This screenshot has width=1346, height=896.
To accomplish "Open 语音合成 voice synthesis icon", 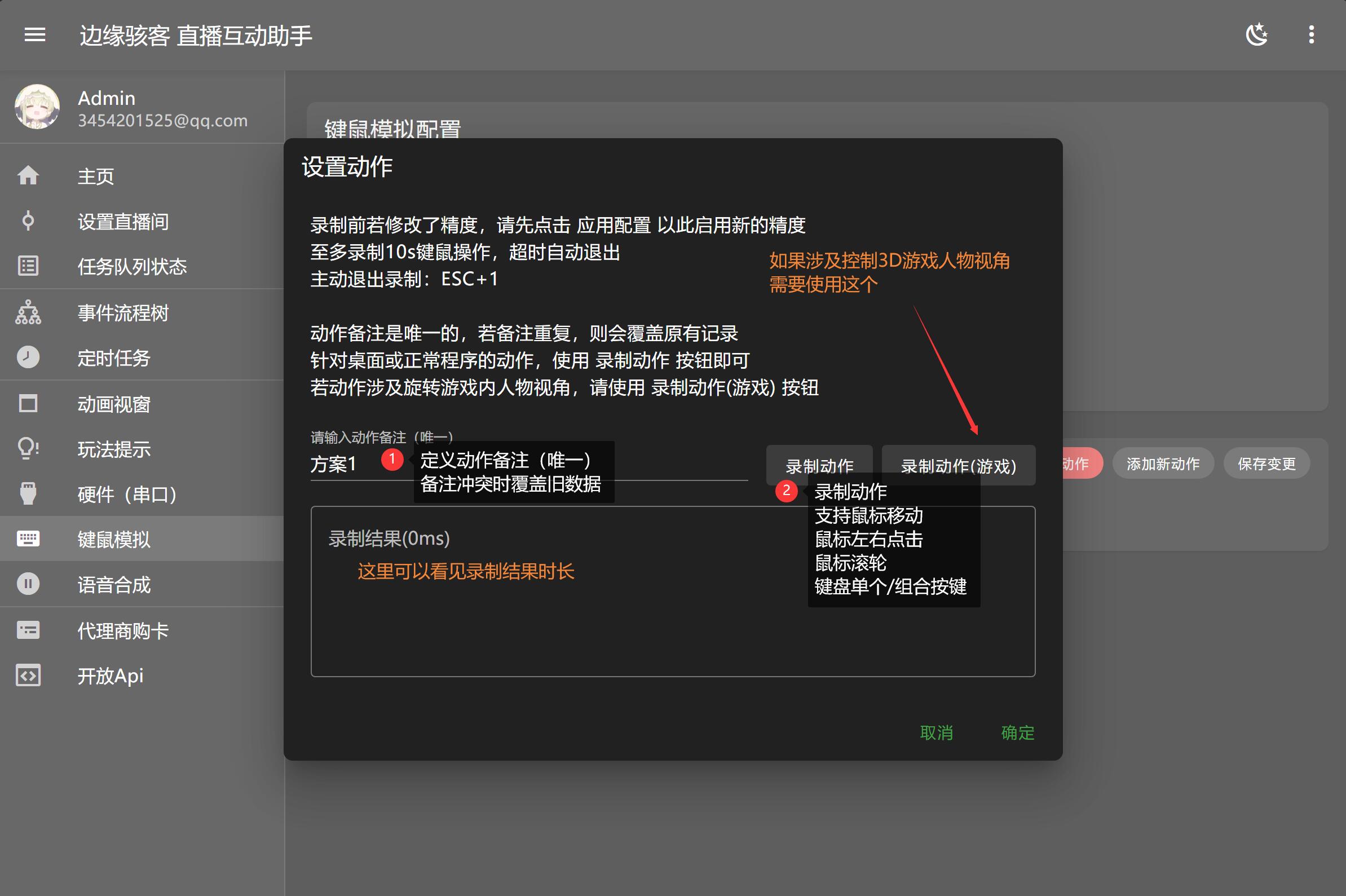I will pyautogui.click(x=28, y=585).
